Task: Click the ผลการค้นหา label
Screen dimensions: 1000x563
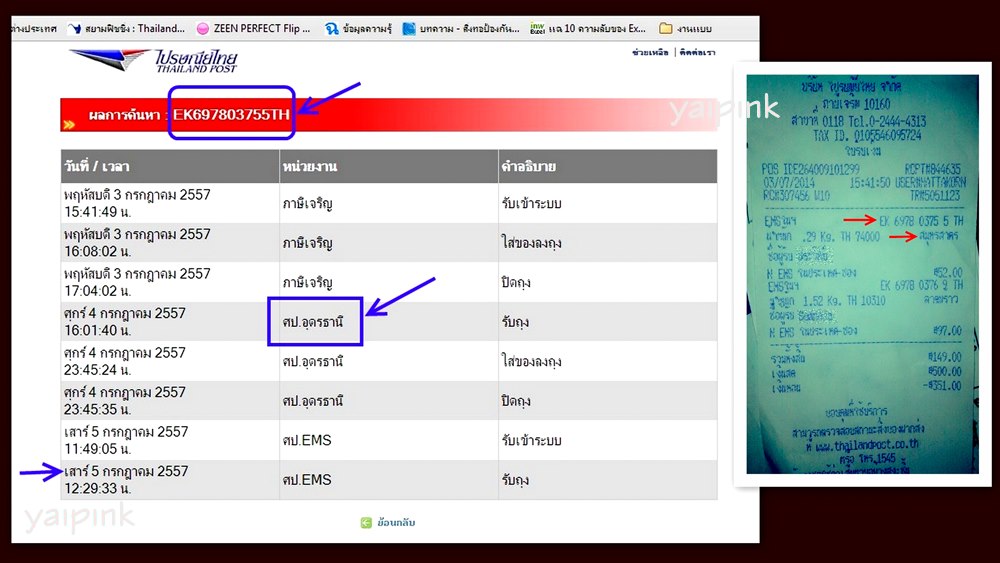Action: click(124, 115)
